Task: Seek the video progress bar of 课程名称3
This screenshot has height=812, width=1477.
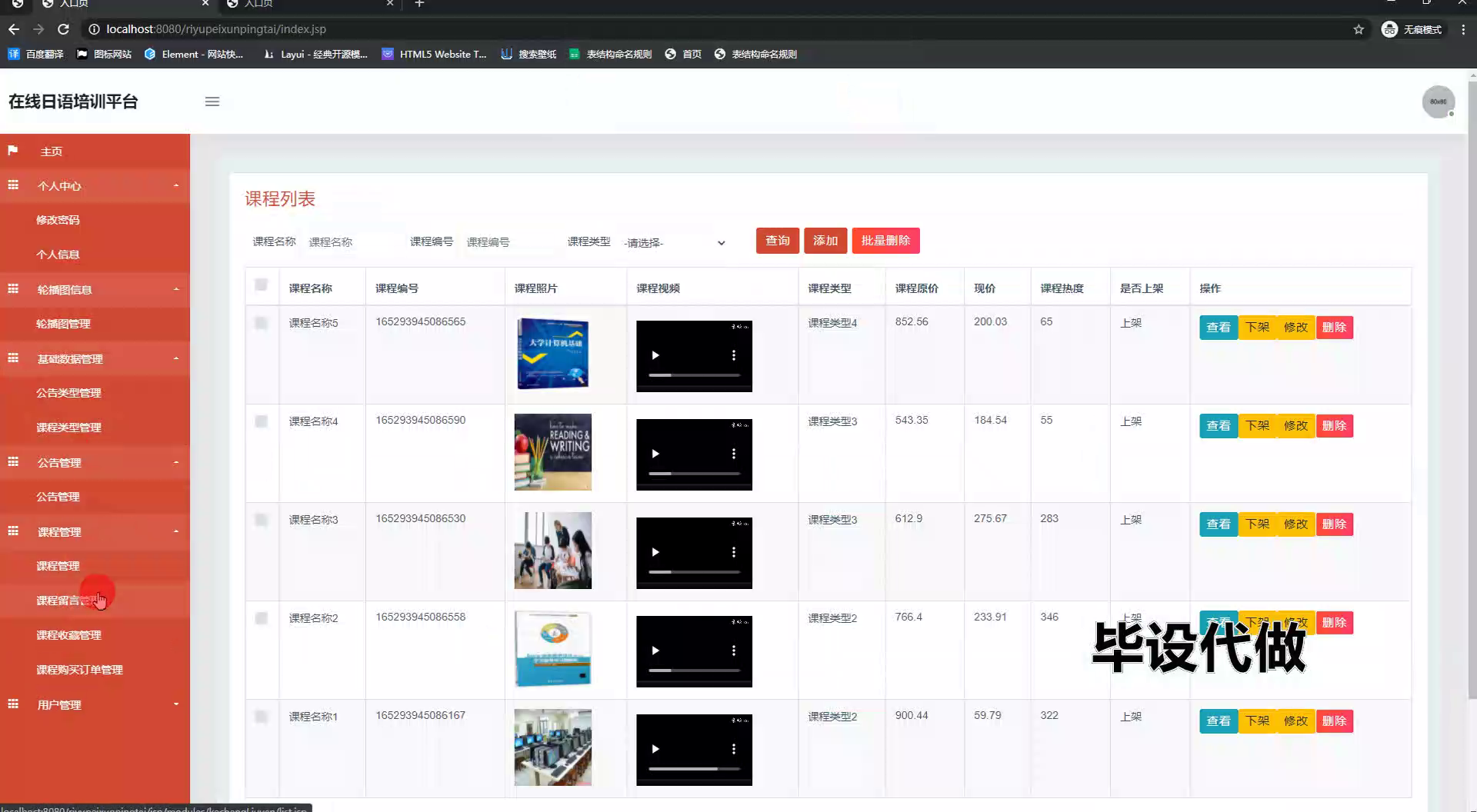Action: pos(694,572)
